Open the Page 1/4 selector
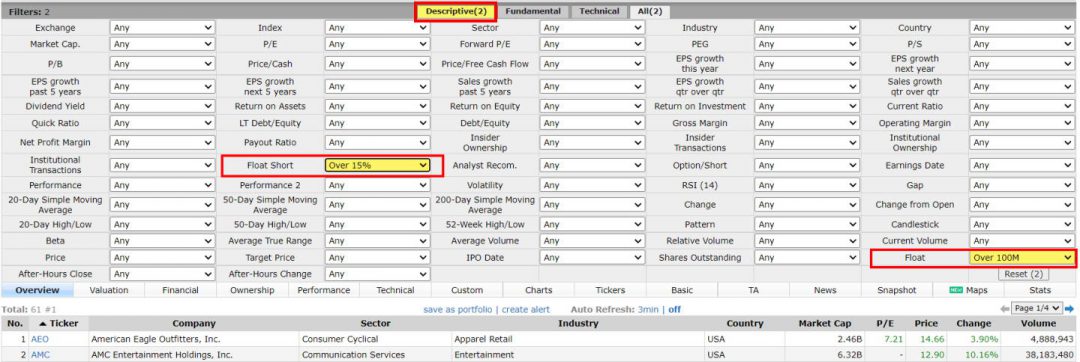 1037,308
